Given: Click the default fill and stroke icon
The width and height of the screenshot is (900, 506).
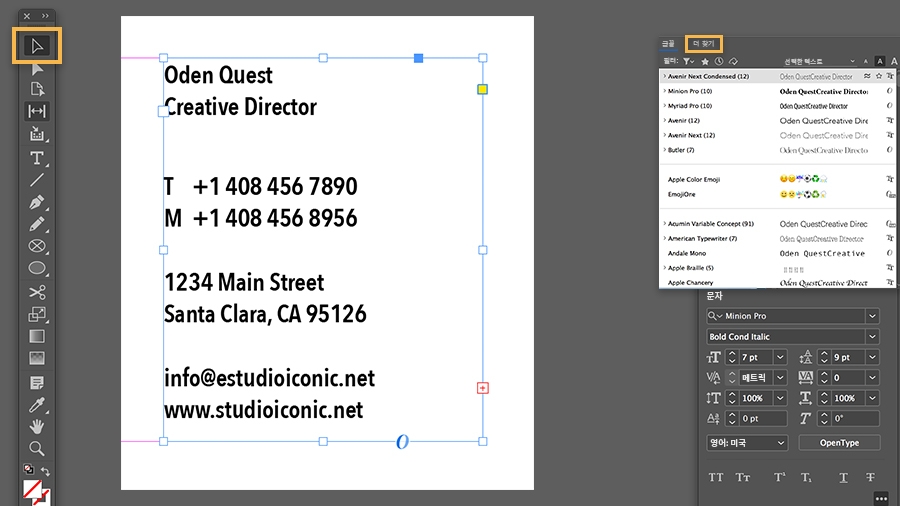Looking at the screenshot, I should click(x=28, y=469).
